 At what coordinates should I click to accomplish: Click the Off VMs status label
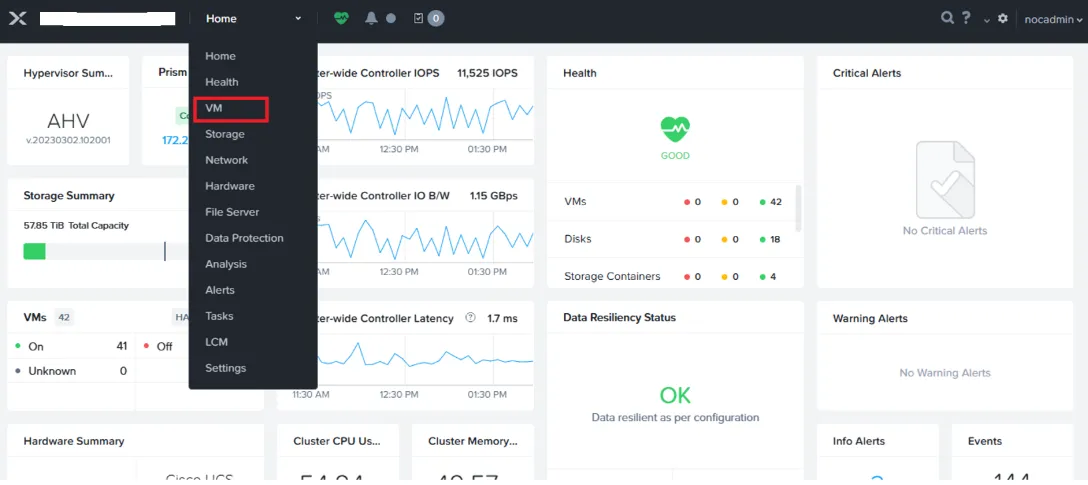[164, 346]
